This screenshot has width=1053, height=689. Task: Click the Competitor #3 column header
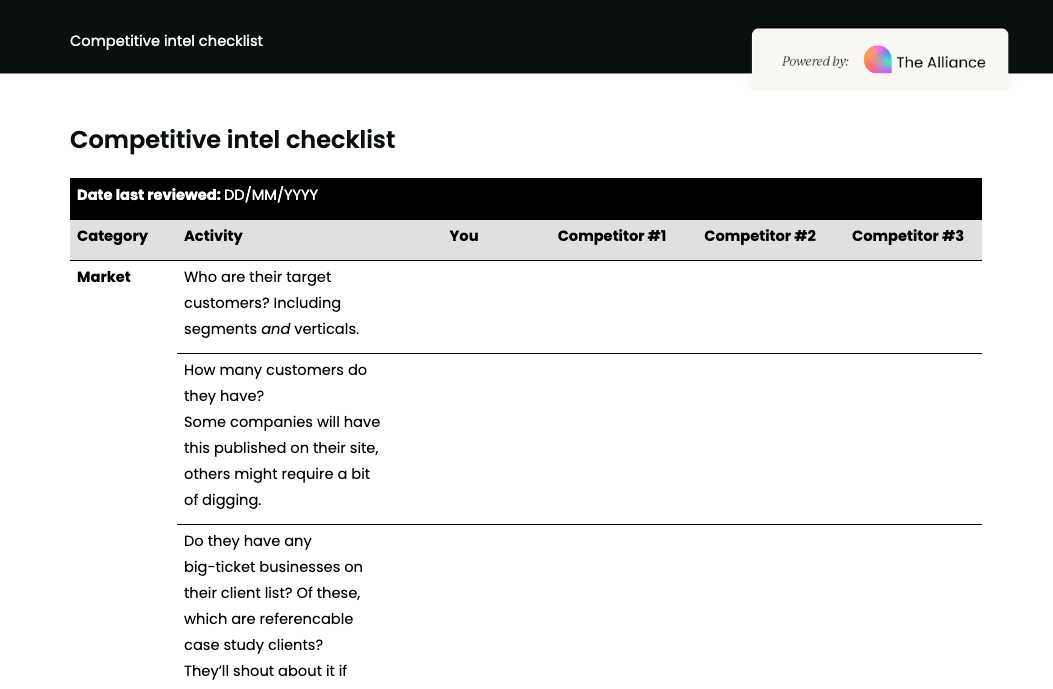(x=907, y=236)
